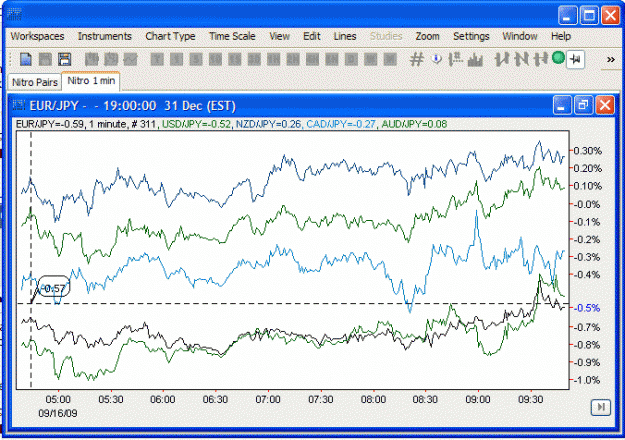Image resolution: width=625 pixels, height=440 pixels.
Task: Open the Window menu
Action: tap(520, 36)
